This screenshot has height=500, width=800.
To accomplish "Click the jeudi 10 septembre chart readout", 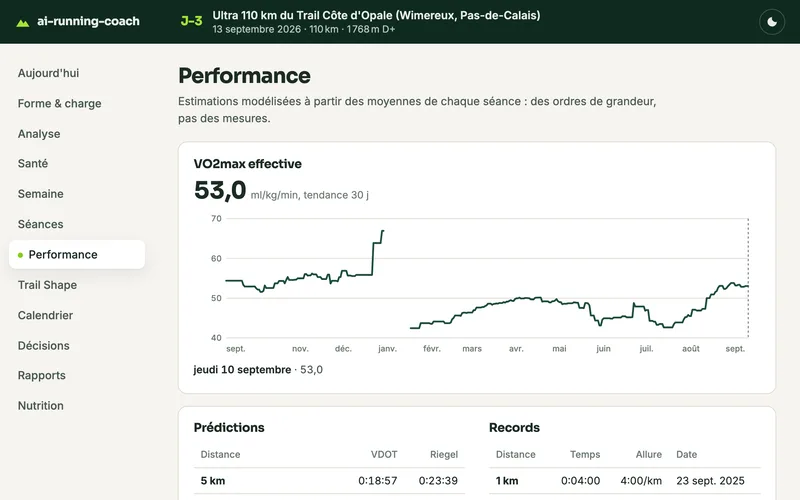I will (258, 369).
